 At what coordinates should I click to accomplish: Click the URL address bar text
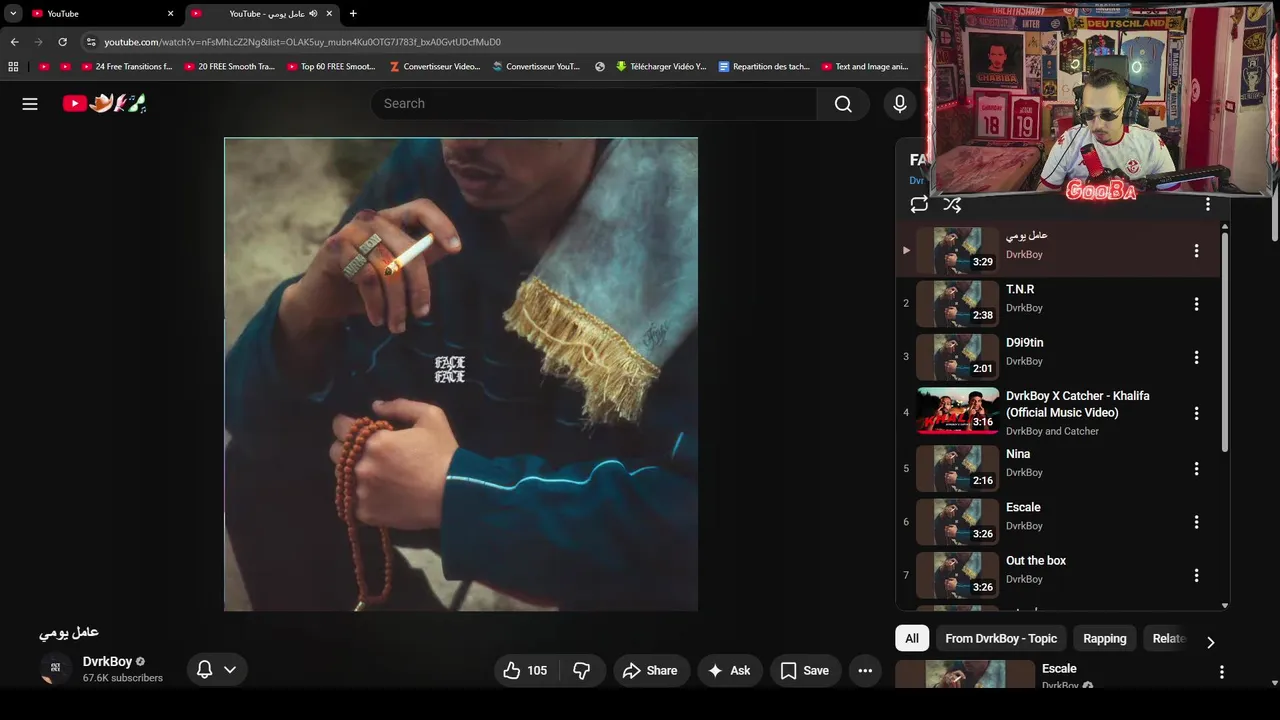click(x=302, y=42)
